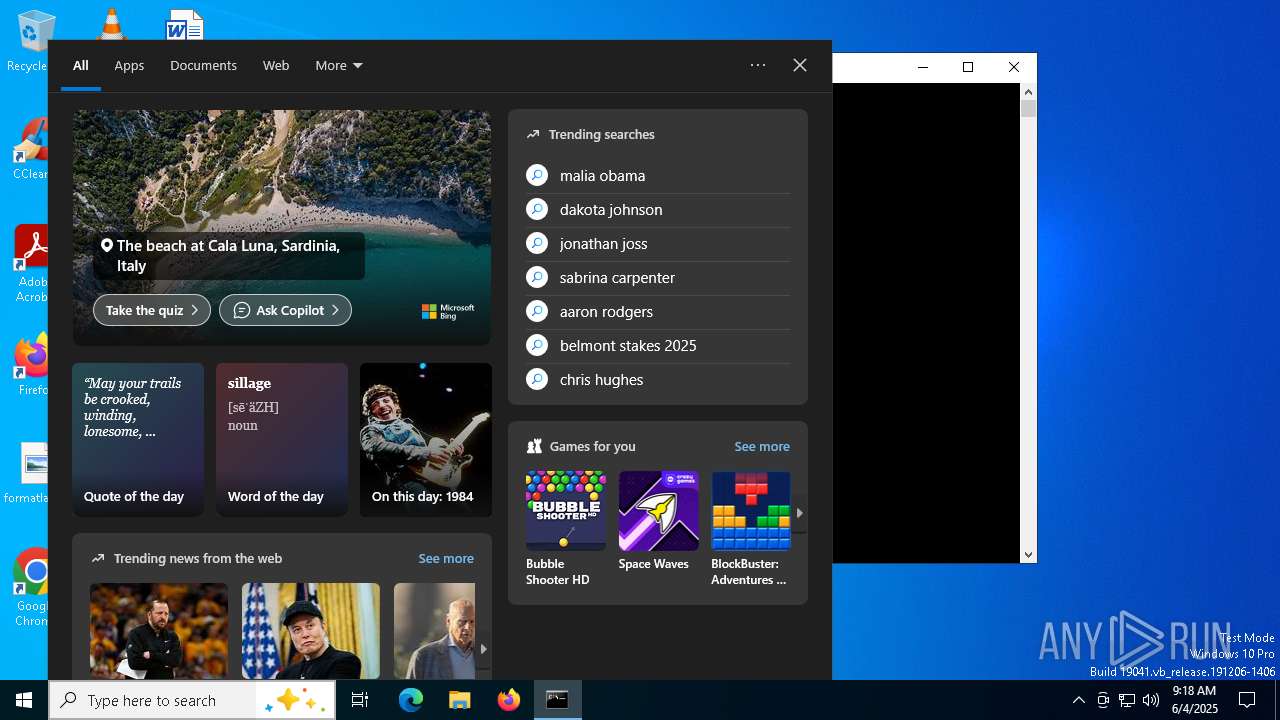1280x720 pixels.
Task: Open the Bubble Shooter HD game
Action: pos(566,528)
